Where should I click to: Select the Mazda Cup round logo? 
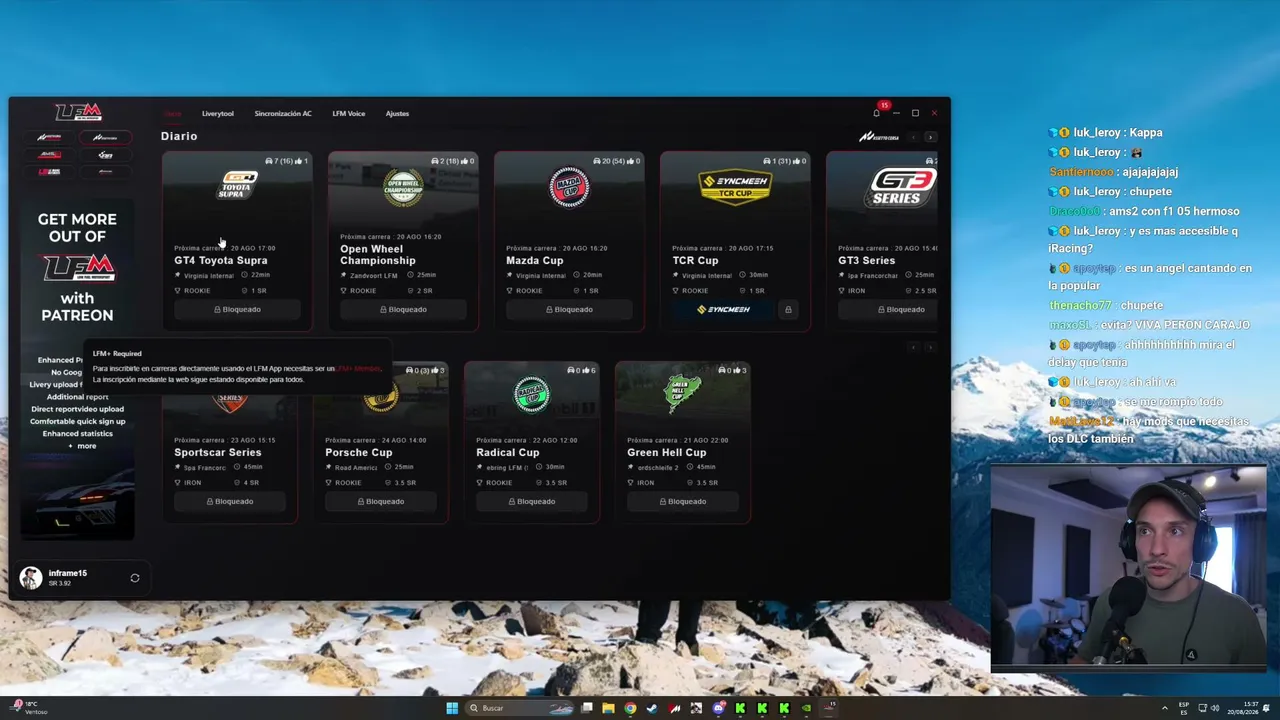point(569,187)
